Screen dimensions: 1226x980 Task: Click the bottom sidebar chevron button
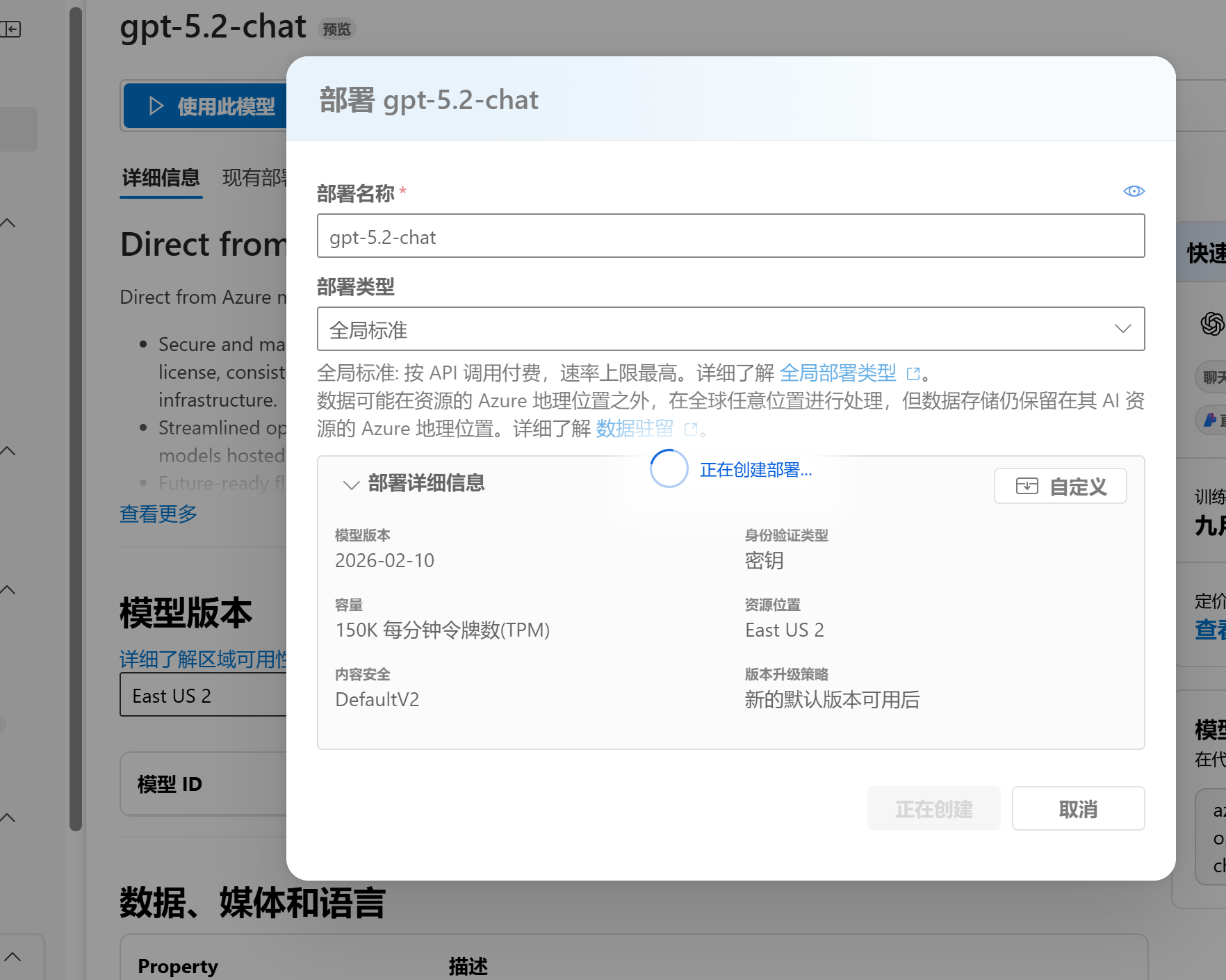coord(13,957)
